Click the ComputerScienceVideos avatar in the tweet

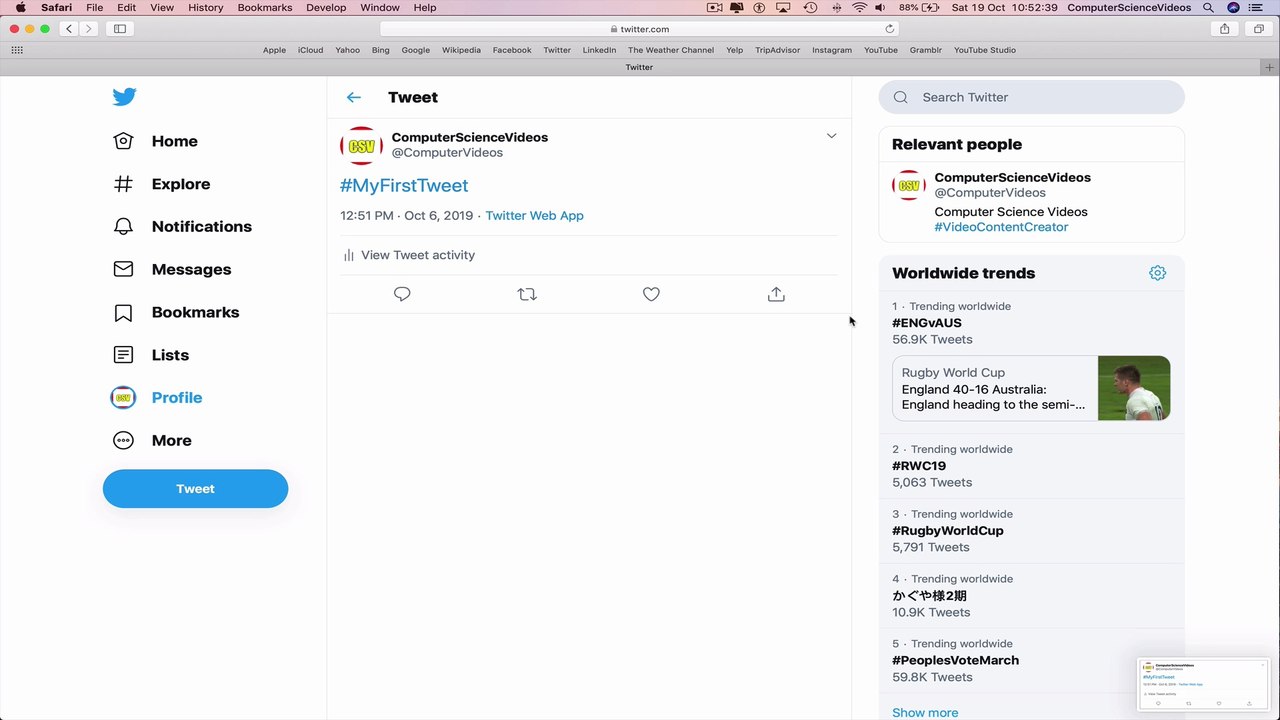pyautogui.click(x=361, y=145)
